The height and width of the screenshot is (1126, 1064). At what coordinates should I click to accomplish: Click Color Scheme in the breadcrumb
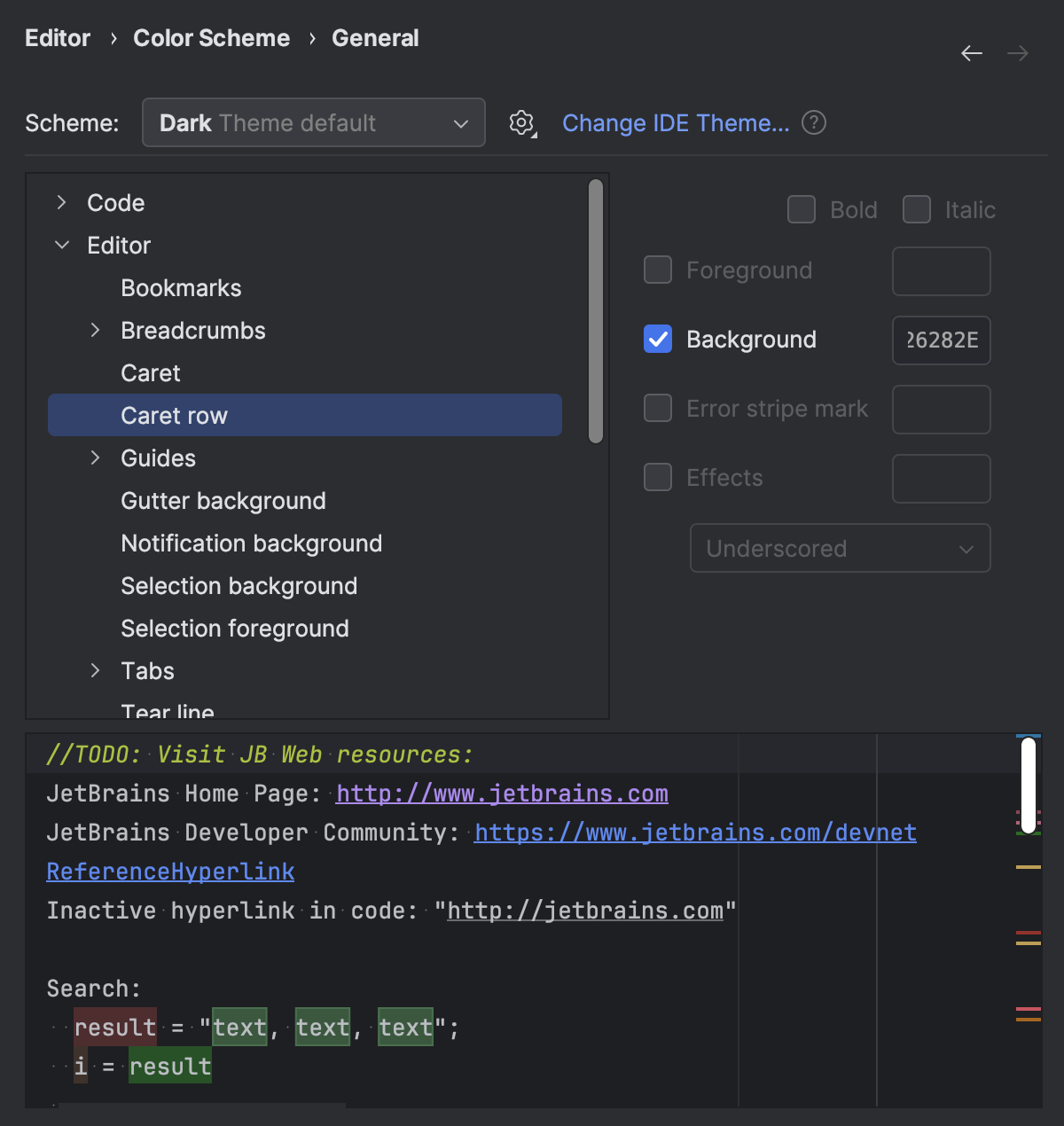point(211,38)
